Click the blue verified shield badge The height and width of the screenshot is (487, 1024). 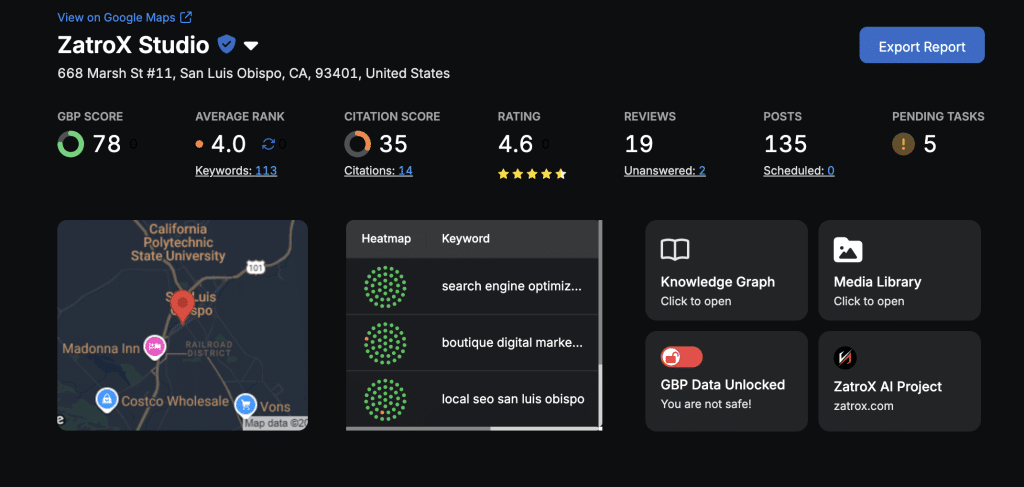pyautogui.click(x=226, y=44)
